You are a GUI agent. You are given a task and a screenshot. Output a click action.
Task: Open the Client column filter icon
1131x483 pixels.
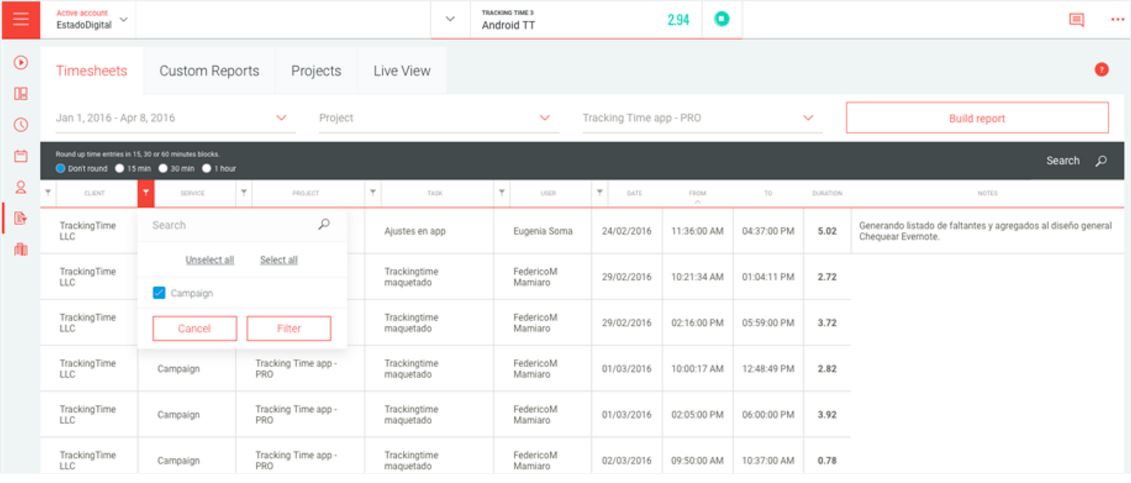pyautogui.click(x=48, y=192)
